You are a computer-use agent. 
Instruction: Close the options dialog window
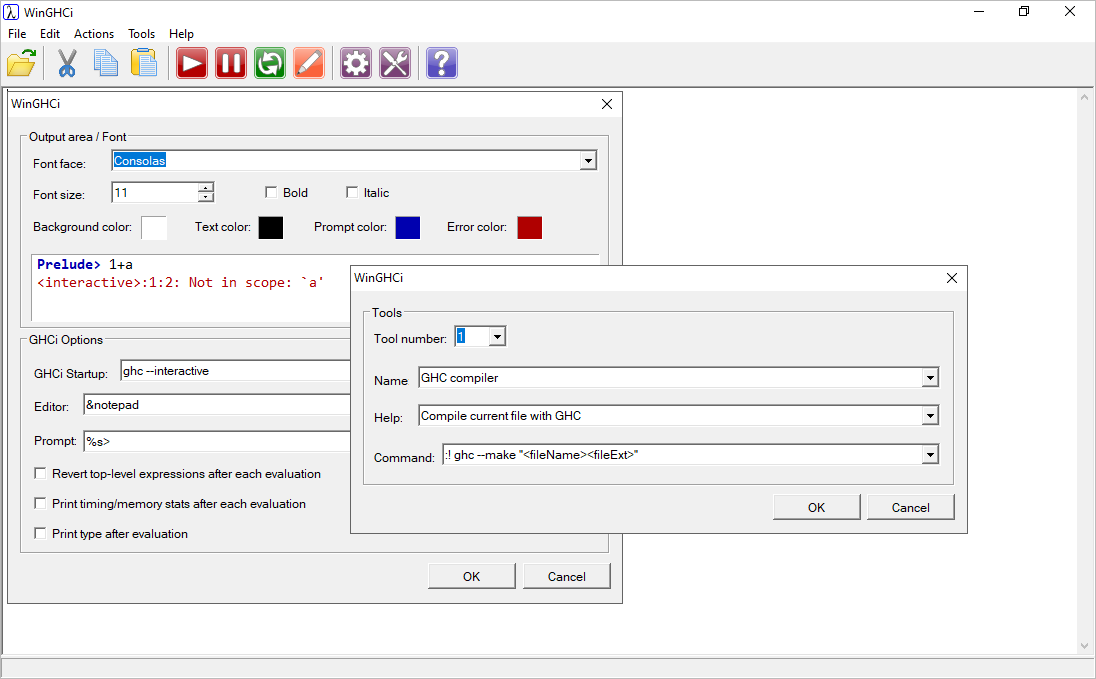coord(607,103)
